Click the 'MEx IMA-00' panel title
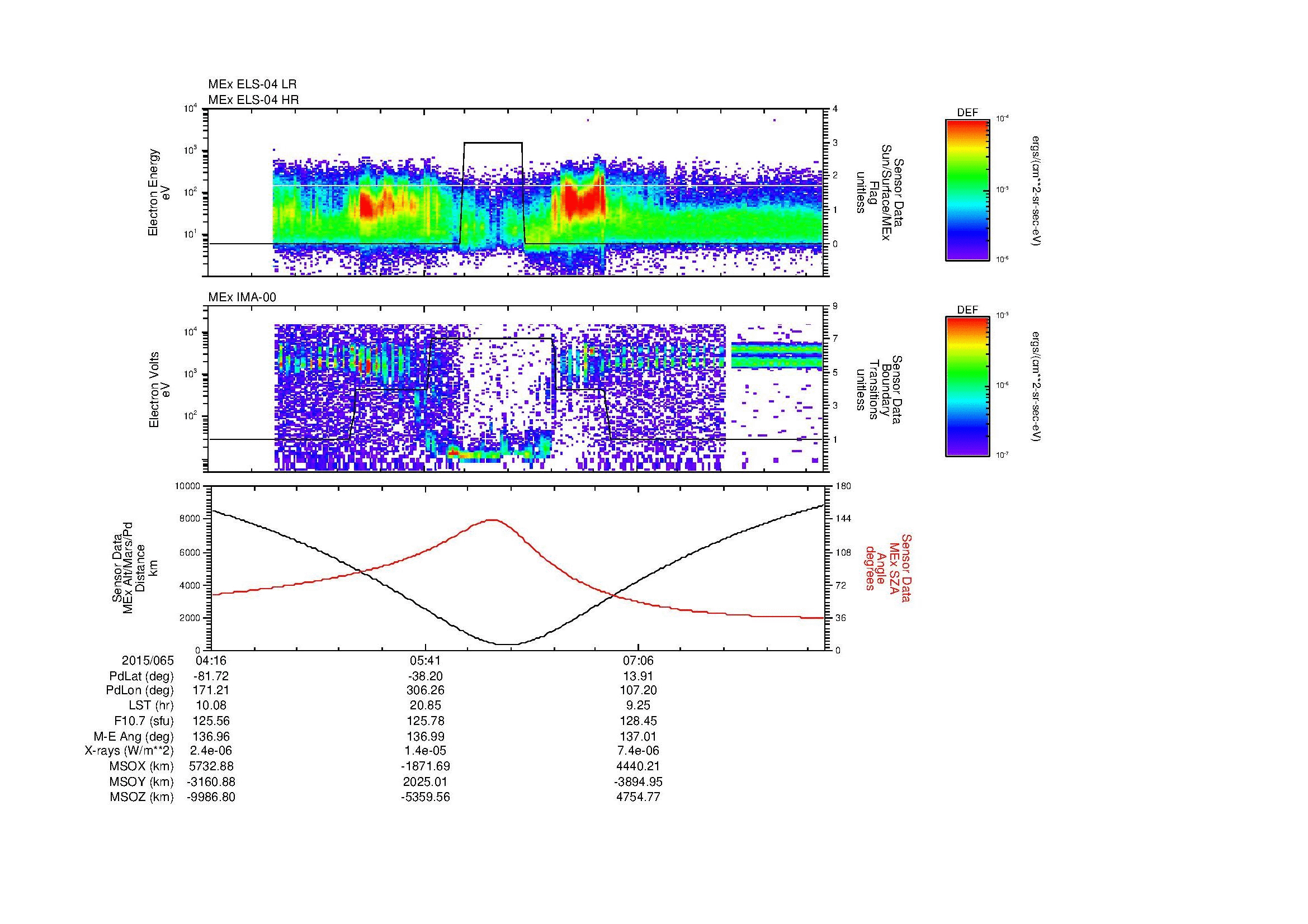 tap(242, 297)
